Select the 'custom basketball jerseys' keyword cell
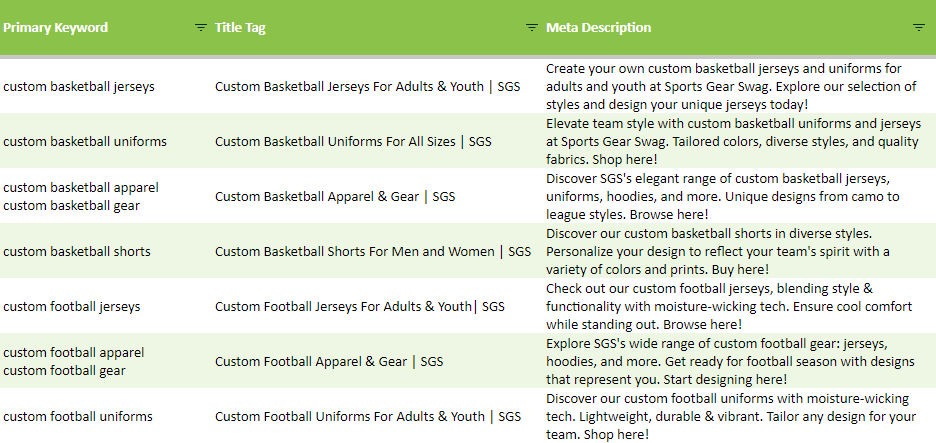The image size is (936, 443). pos(106,86)
